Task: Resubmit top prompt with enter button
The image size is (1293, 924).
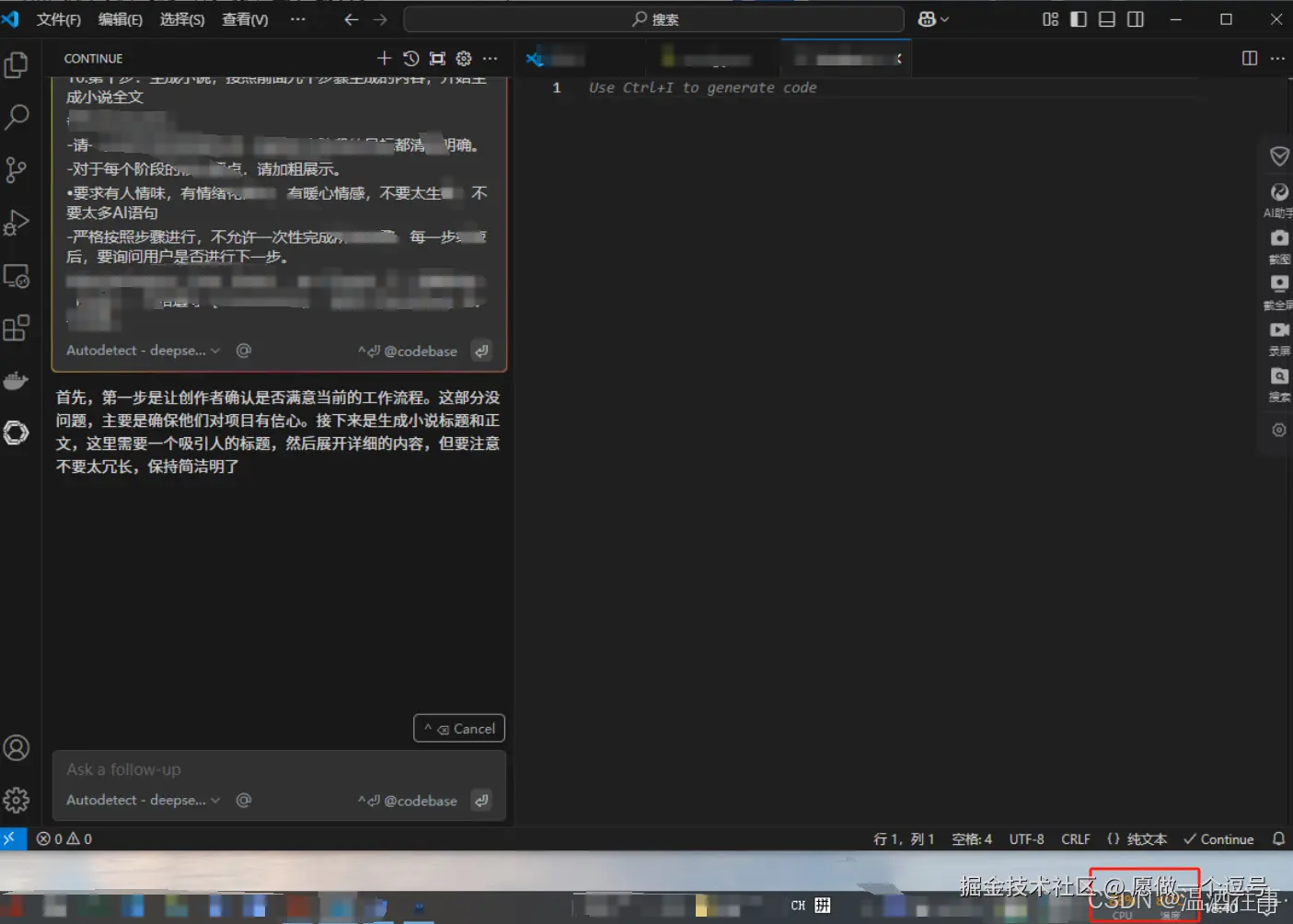Action: [481, 351]
